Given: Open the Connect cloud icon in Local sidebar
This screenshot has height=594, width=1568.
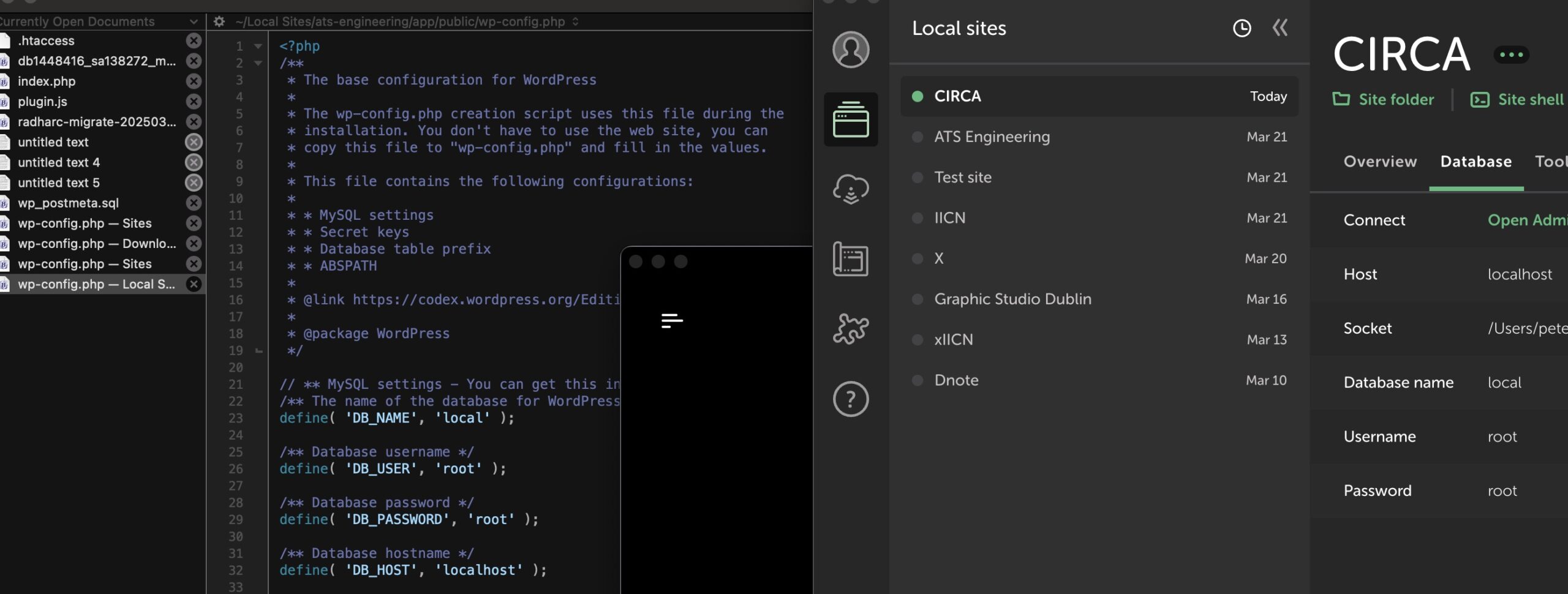Looking at the screenshot, I should tap(850, 189).
